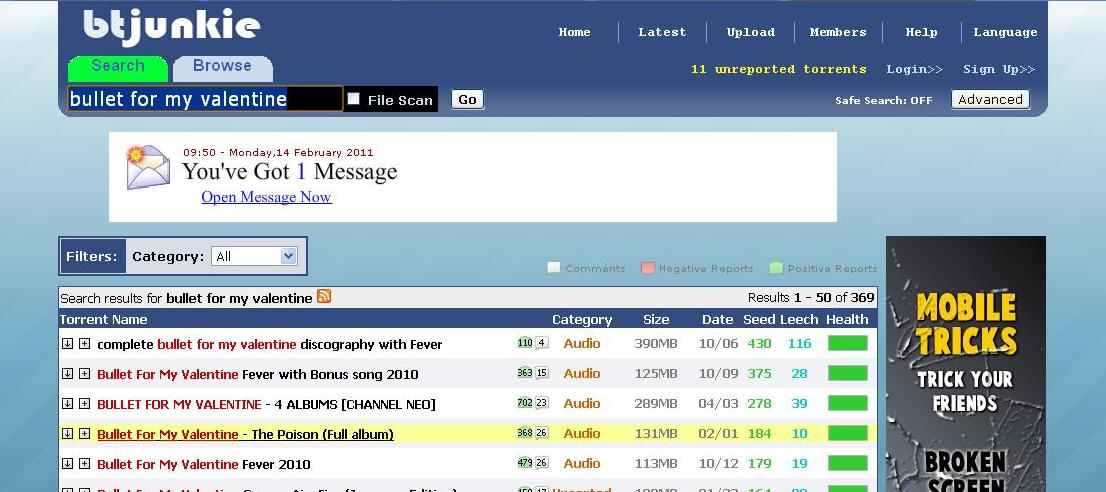Sort results by Seed column header
1106x492 pixels.
759,319
